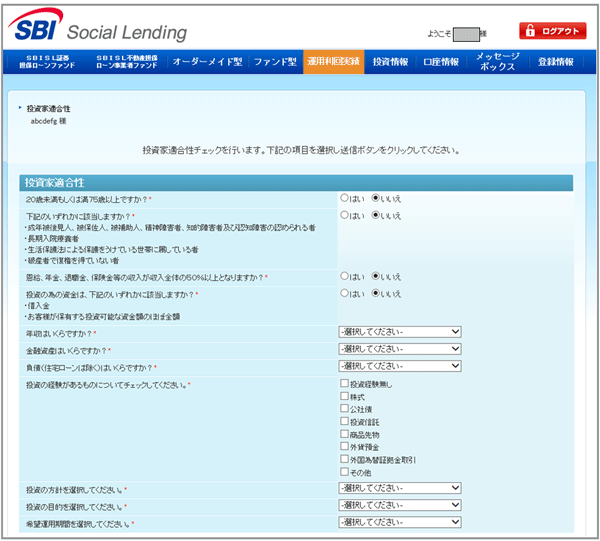Image resolution: width=600 pixels, height=541 pixels.
Task: Open the 年収 annual income dropdown
Action: coord(400,332)
